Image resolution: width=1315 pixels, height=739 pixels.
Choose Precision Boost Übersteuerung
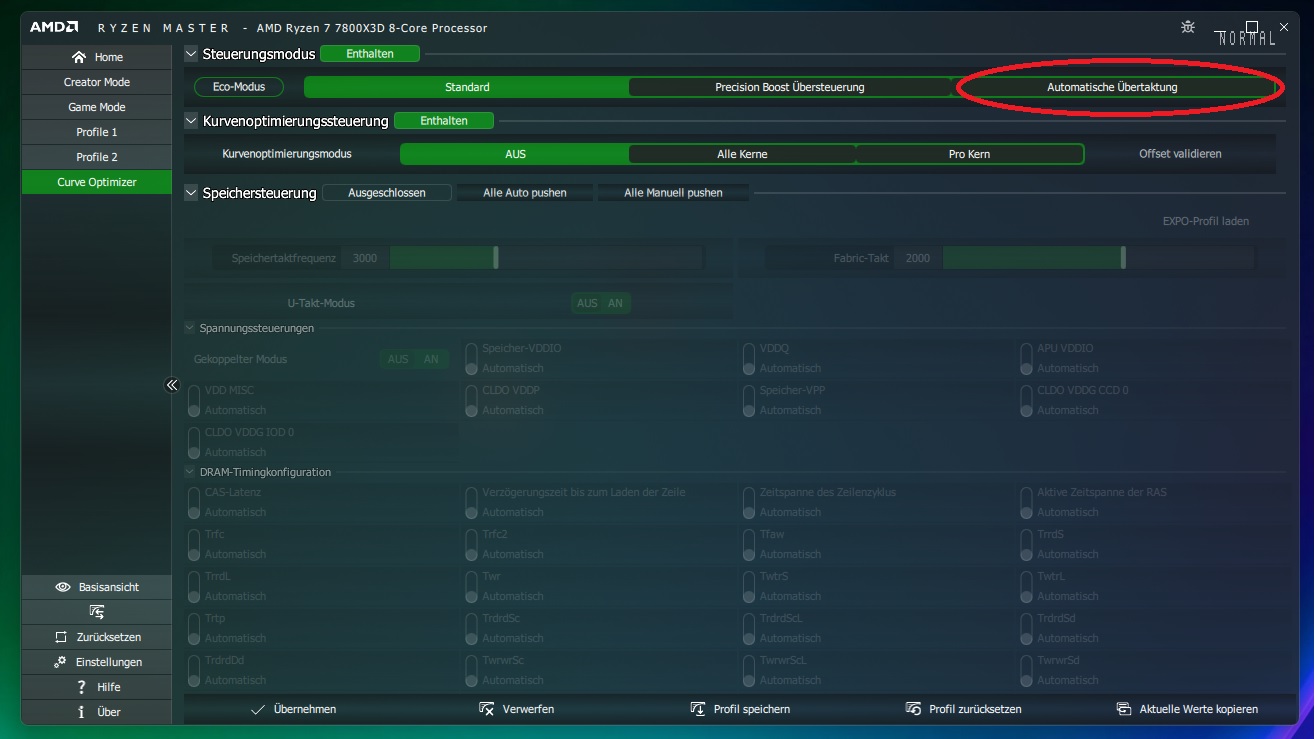790,87
